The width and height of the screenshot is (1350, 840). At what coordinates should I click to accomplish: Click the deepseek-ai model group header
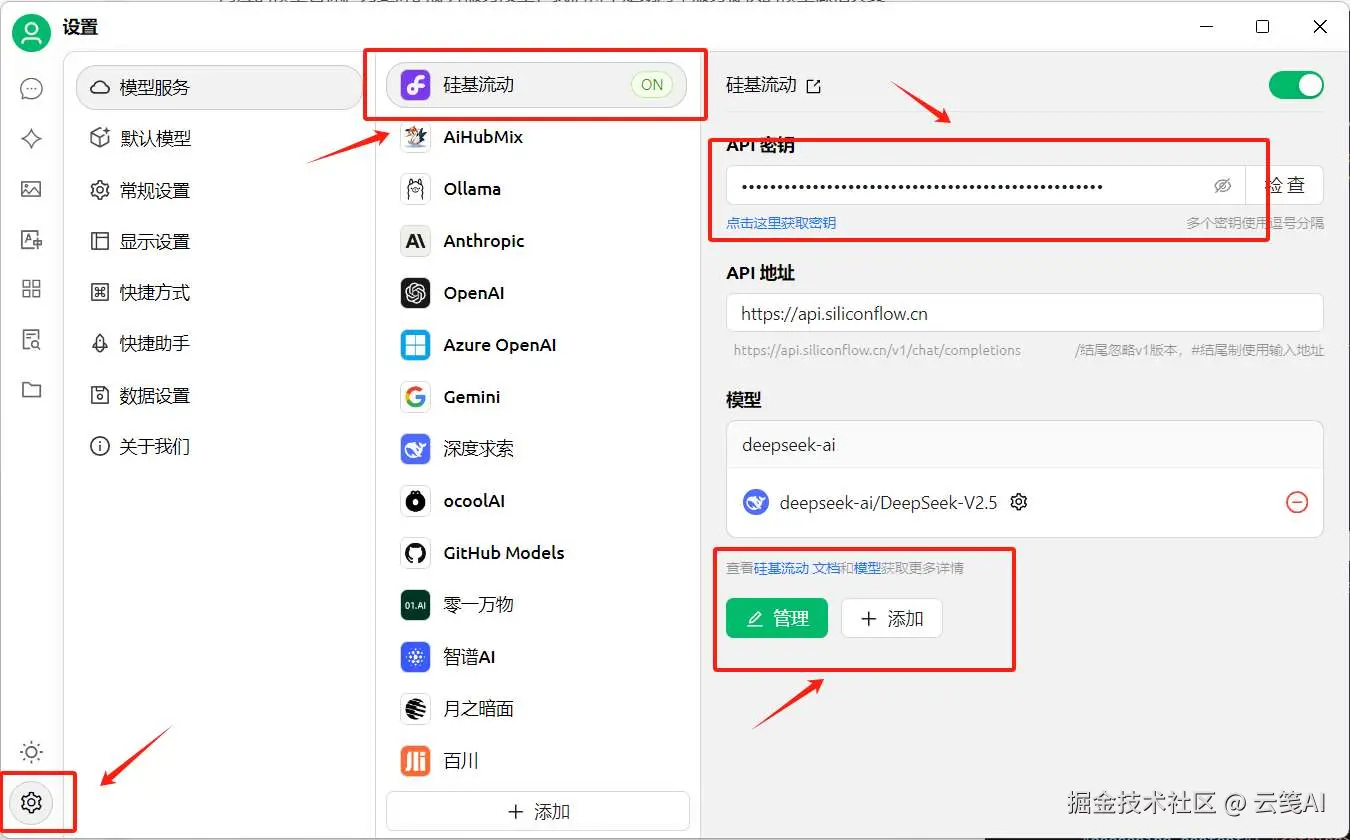1025,445
